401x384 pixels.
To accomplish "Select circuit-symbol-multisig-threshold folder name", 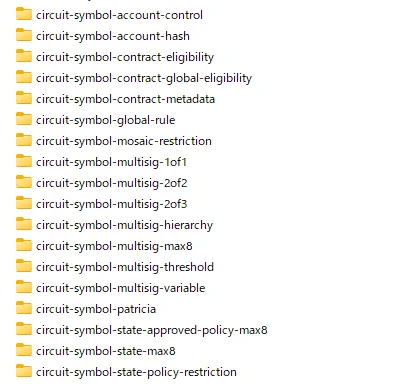I will pos(125,267).
